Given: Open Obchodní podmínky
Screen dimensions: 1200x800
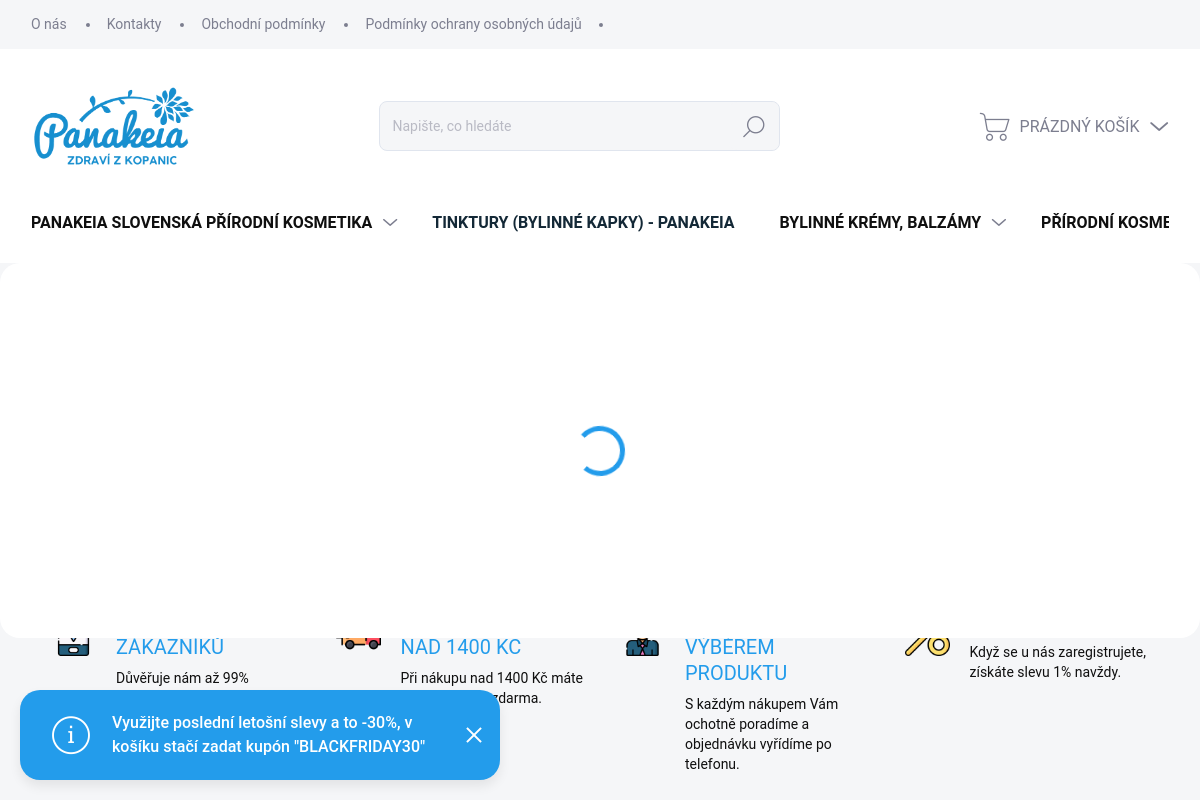Looking at the screenshot, I should (263, 24).
